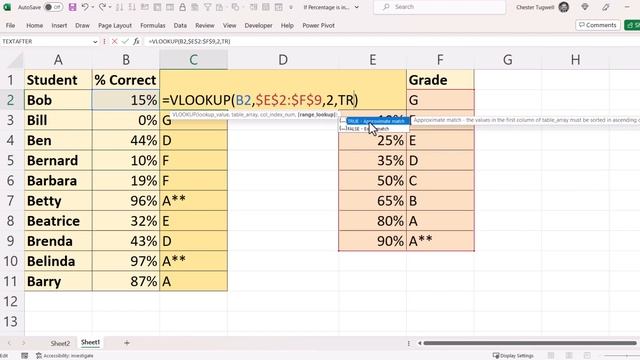
Task: Open the File menu
Action: point(10,25)
